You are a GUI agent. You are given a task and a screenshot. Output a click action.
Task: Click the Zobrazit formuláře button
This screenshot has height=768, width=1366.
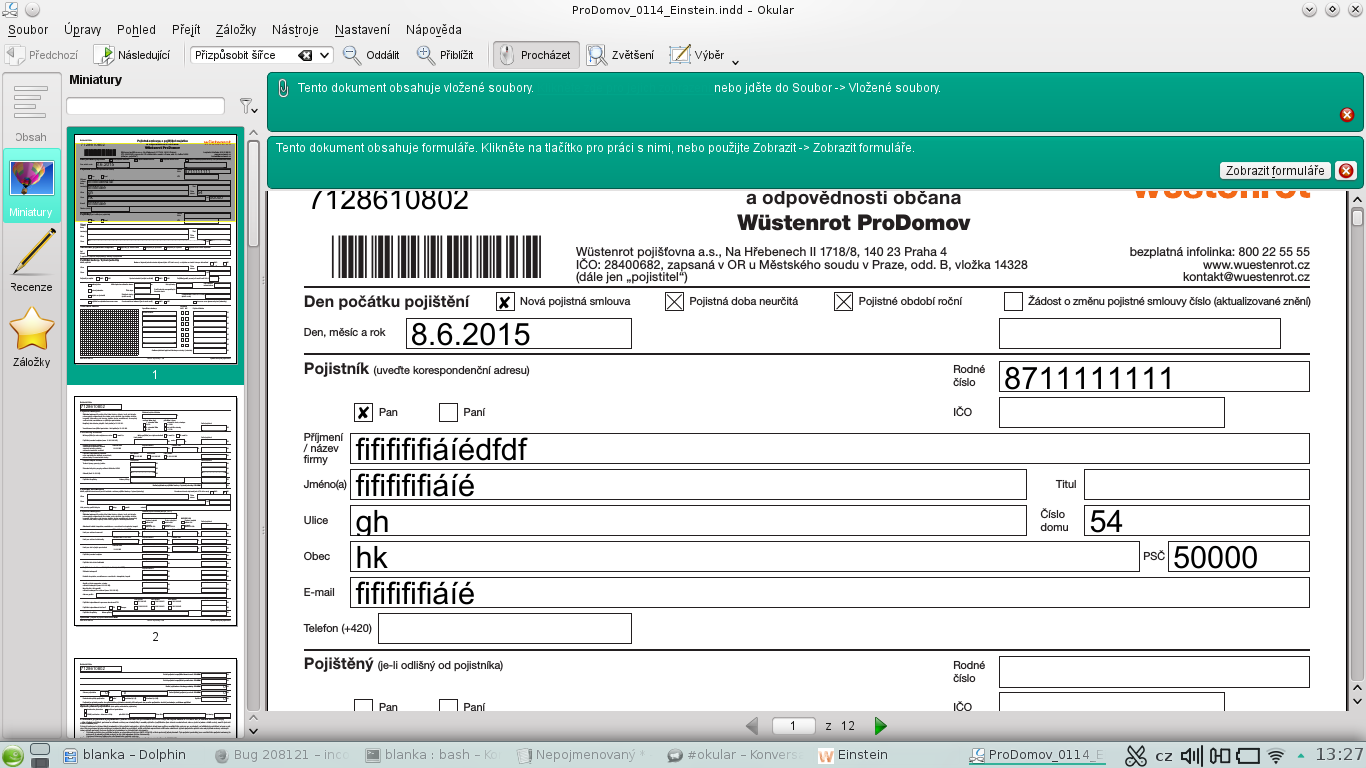click(1275, 171)
